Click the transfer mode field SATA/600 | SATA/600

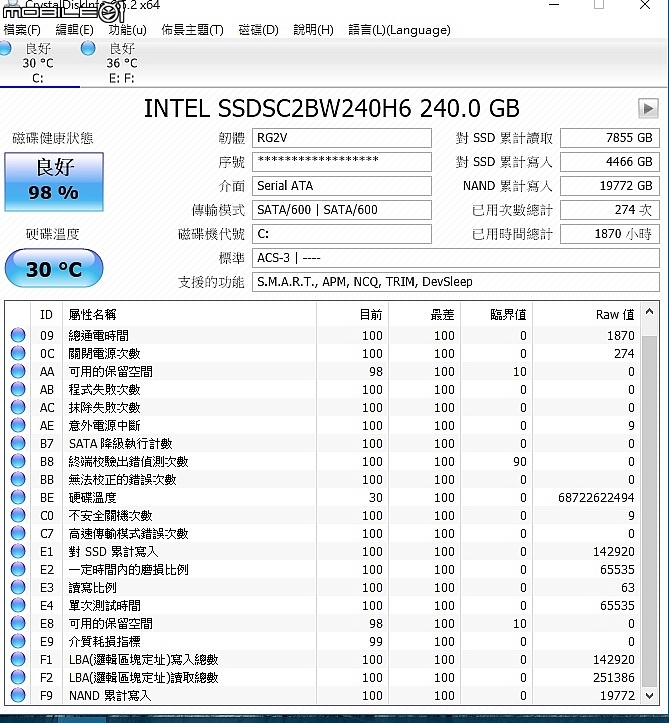coord(342,210)
